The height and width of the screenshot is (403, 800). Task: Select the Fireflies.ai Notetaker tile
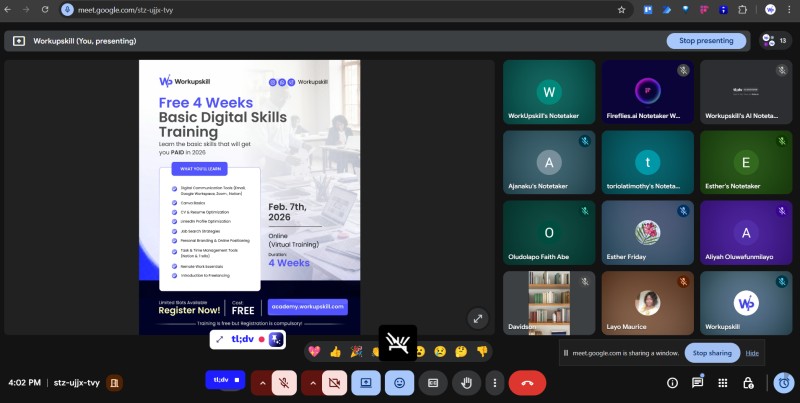pyautogui.click(x=647, y=92)
